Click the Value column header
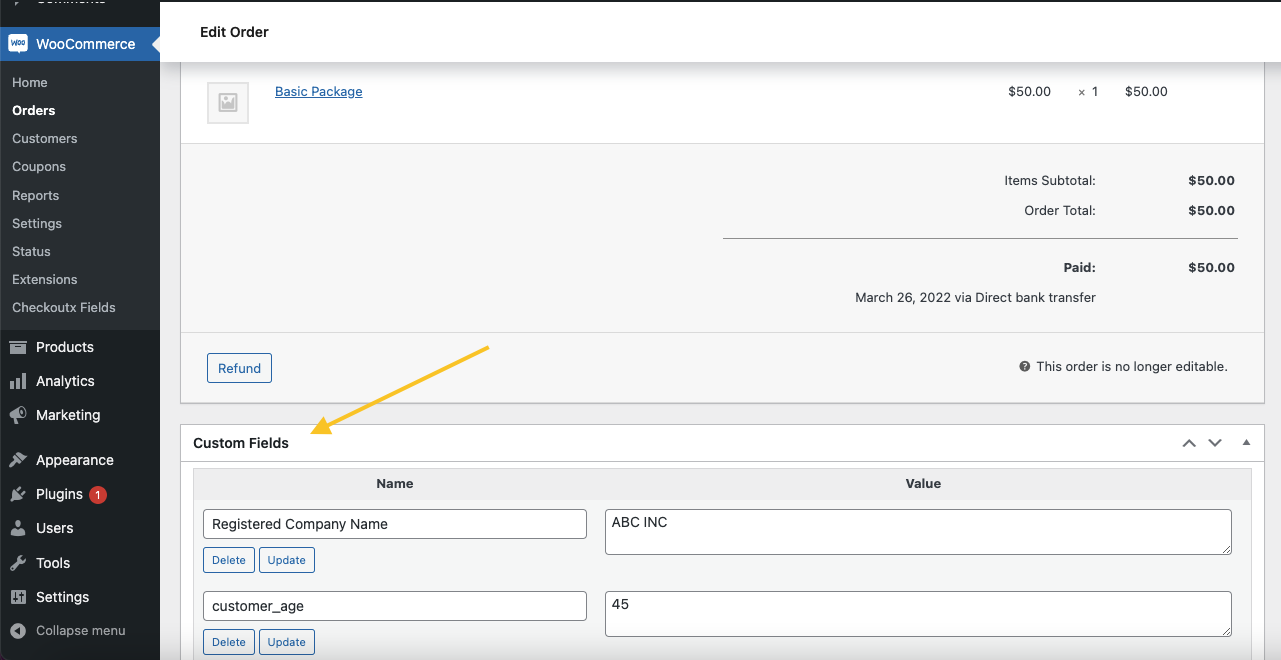The height and width of the screenshot is (660, 1281). [x=923, y=483]
